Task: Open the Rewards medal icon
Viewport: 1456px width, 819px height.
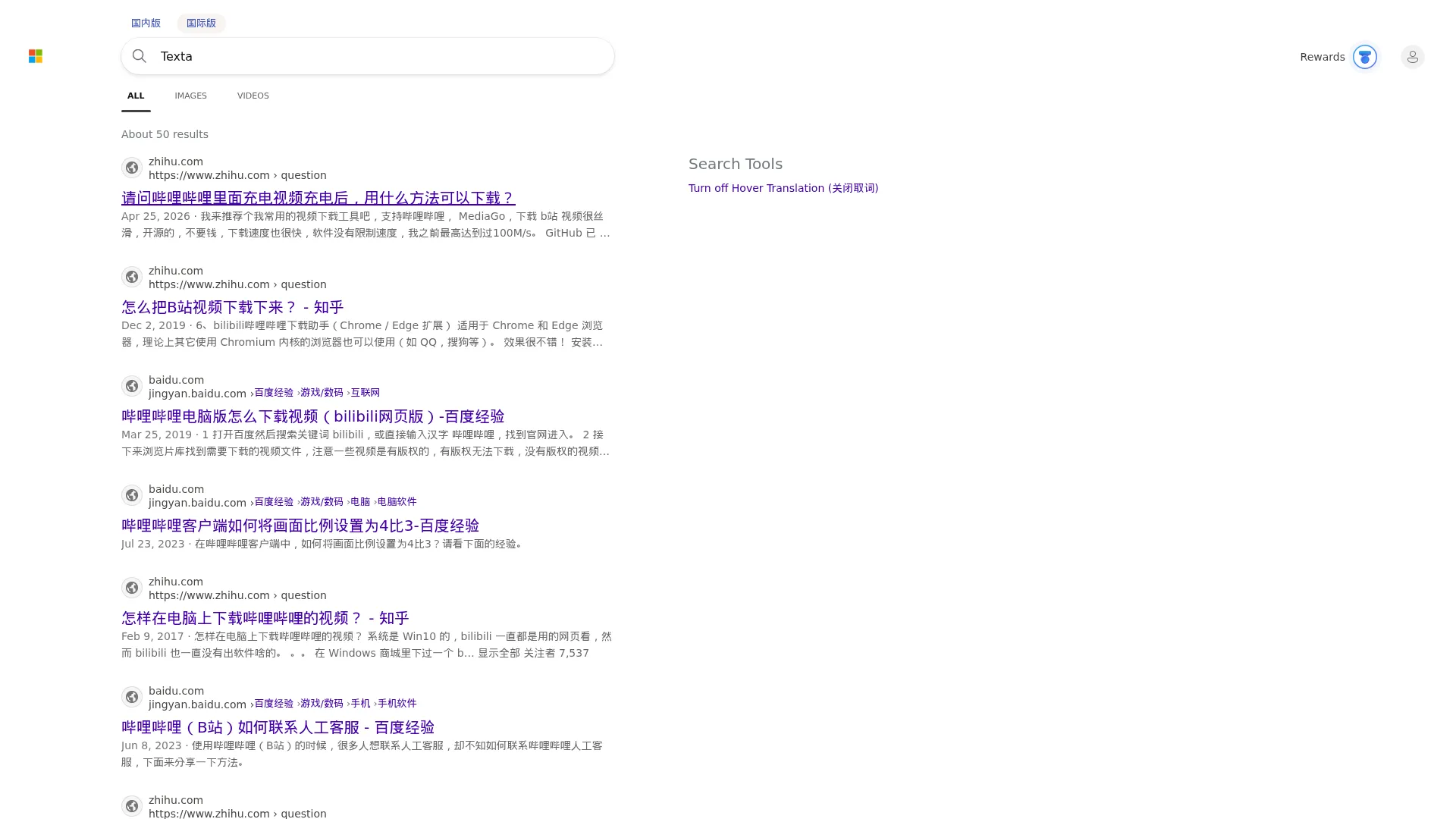Action: coord(1365,57)
